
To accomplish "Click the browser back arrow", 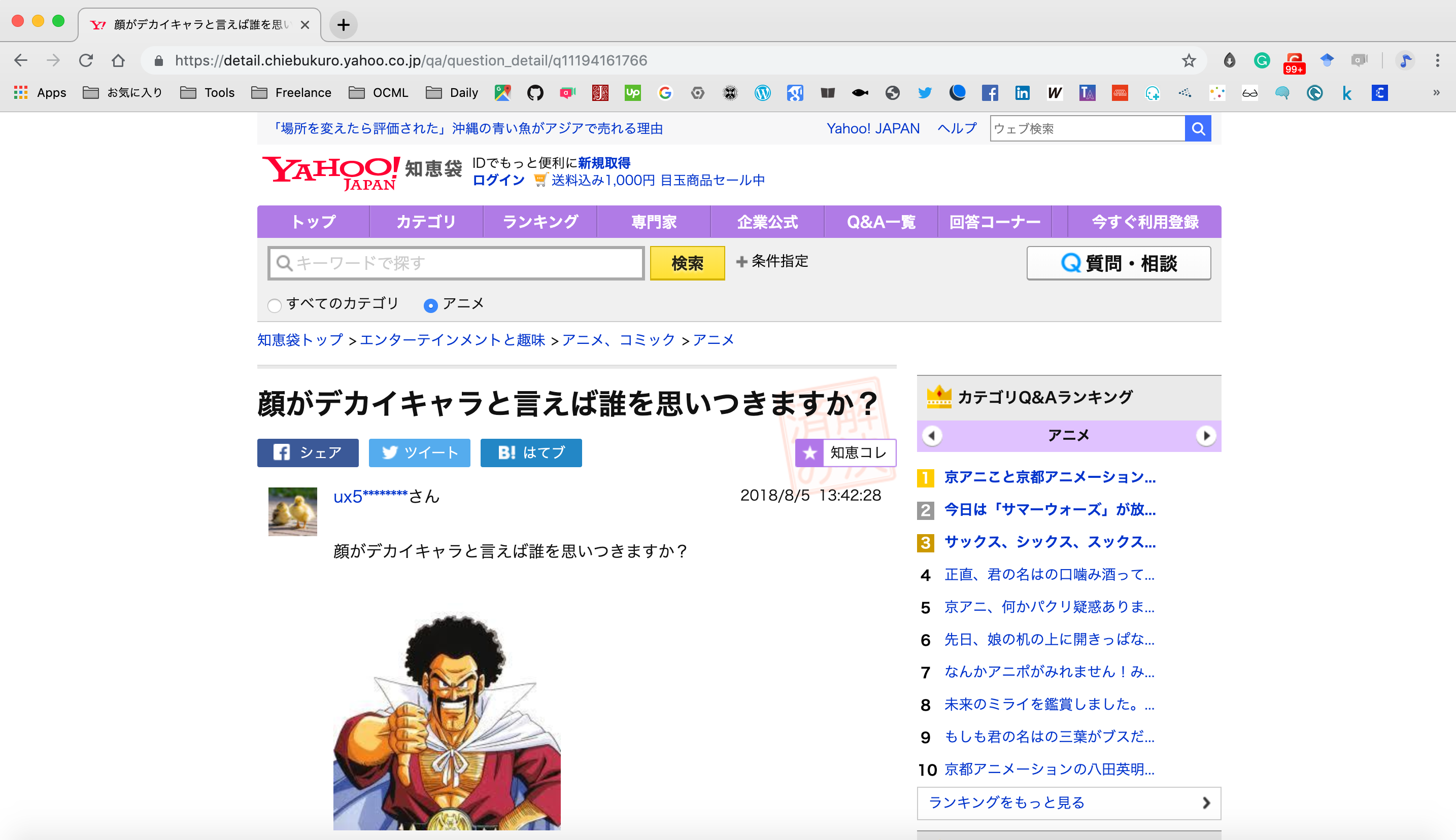I will point(21,60).
